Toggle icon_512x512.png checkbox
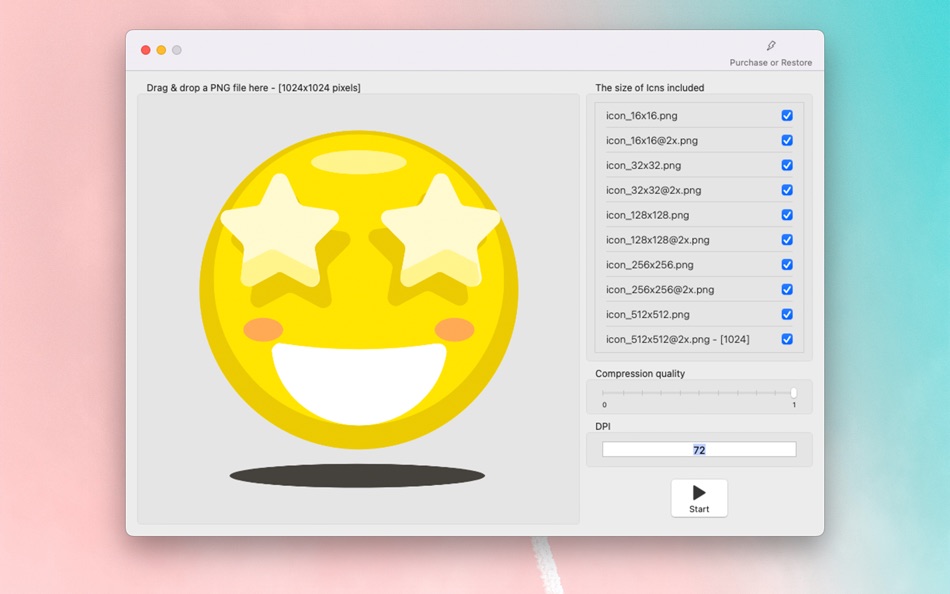The image size is (950, 594). tap(787, 314)
